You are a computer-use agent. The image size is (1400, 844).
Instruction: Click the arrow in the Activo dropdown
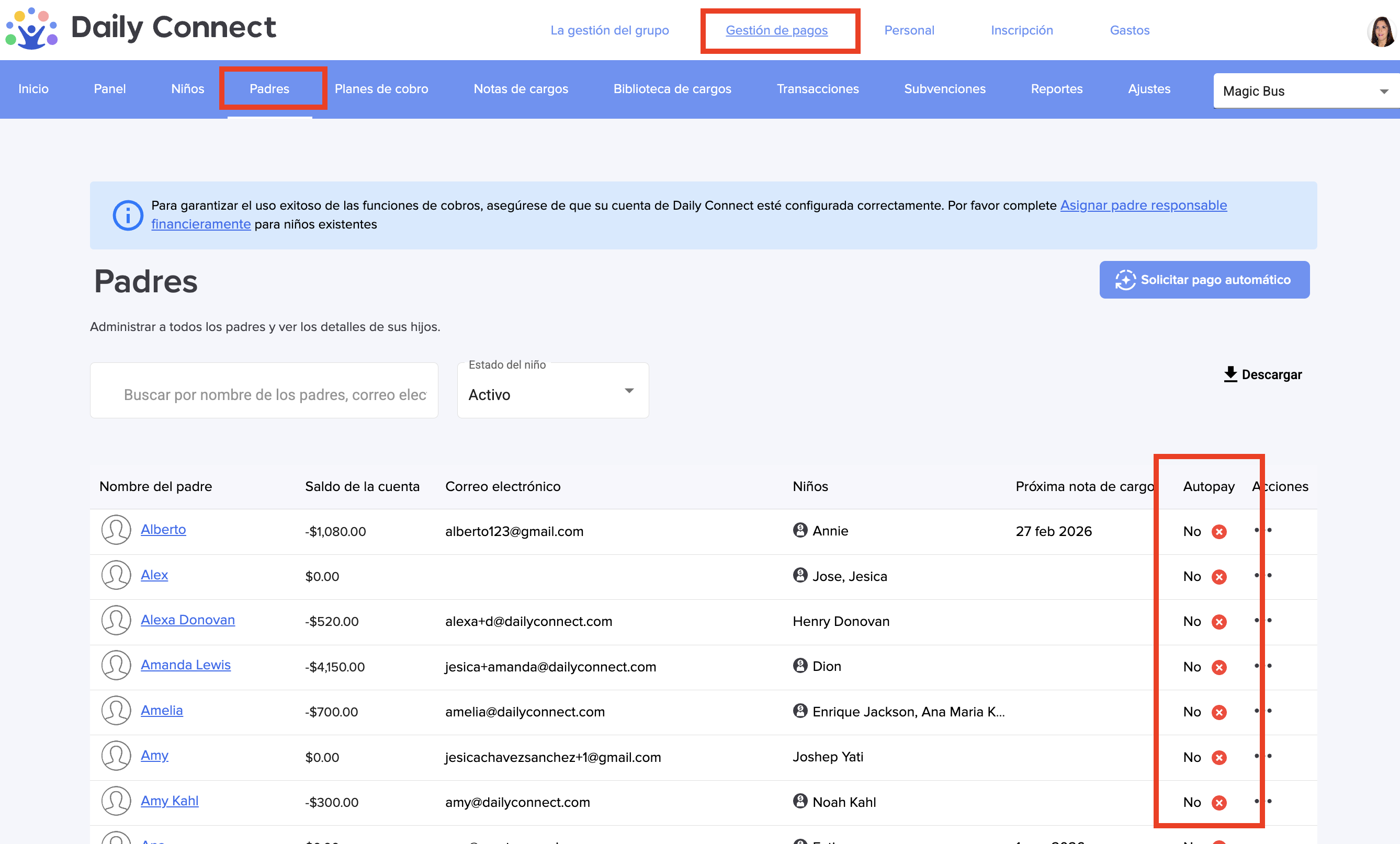[629, 391]
